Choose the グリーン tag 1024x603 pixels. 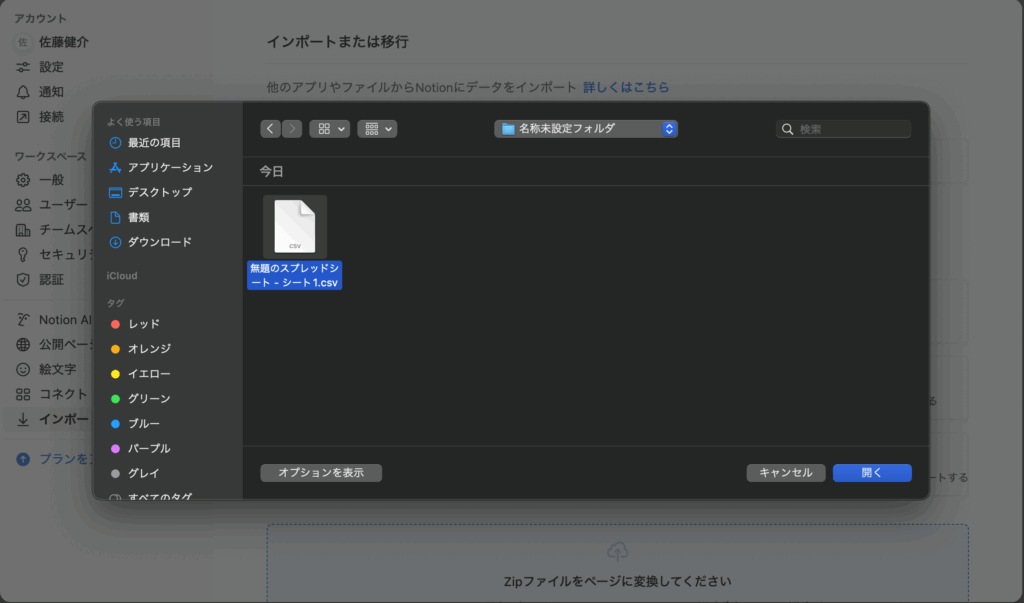tap(148, 398)
